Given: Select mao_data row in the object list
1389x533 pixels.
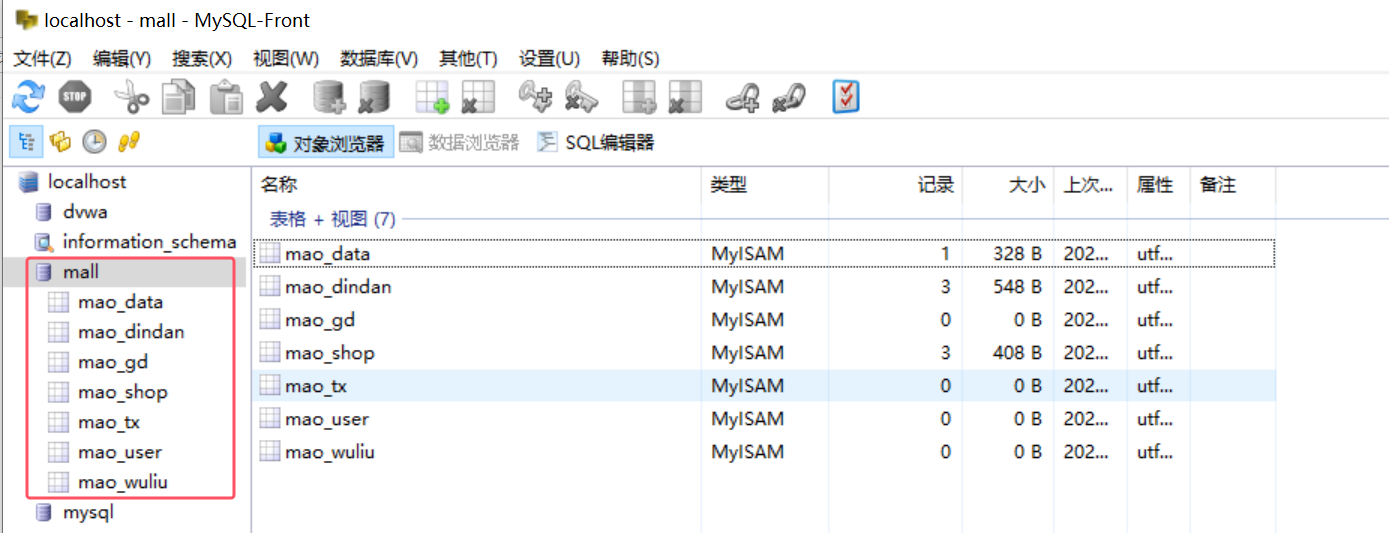Looking at the screenshot, I should [x=765, y=254].
